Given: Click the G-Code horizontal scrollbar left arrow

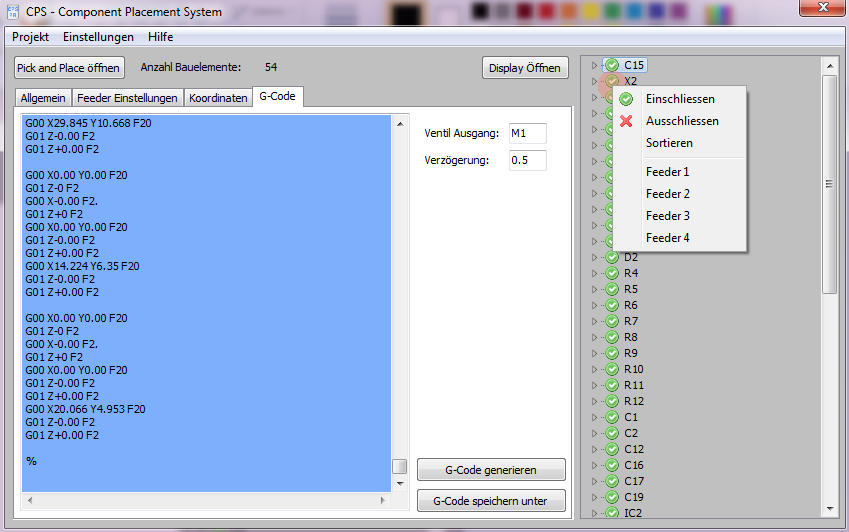Looking at the screenshot, I should click(30, 501).
